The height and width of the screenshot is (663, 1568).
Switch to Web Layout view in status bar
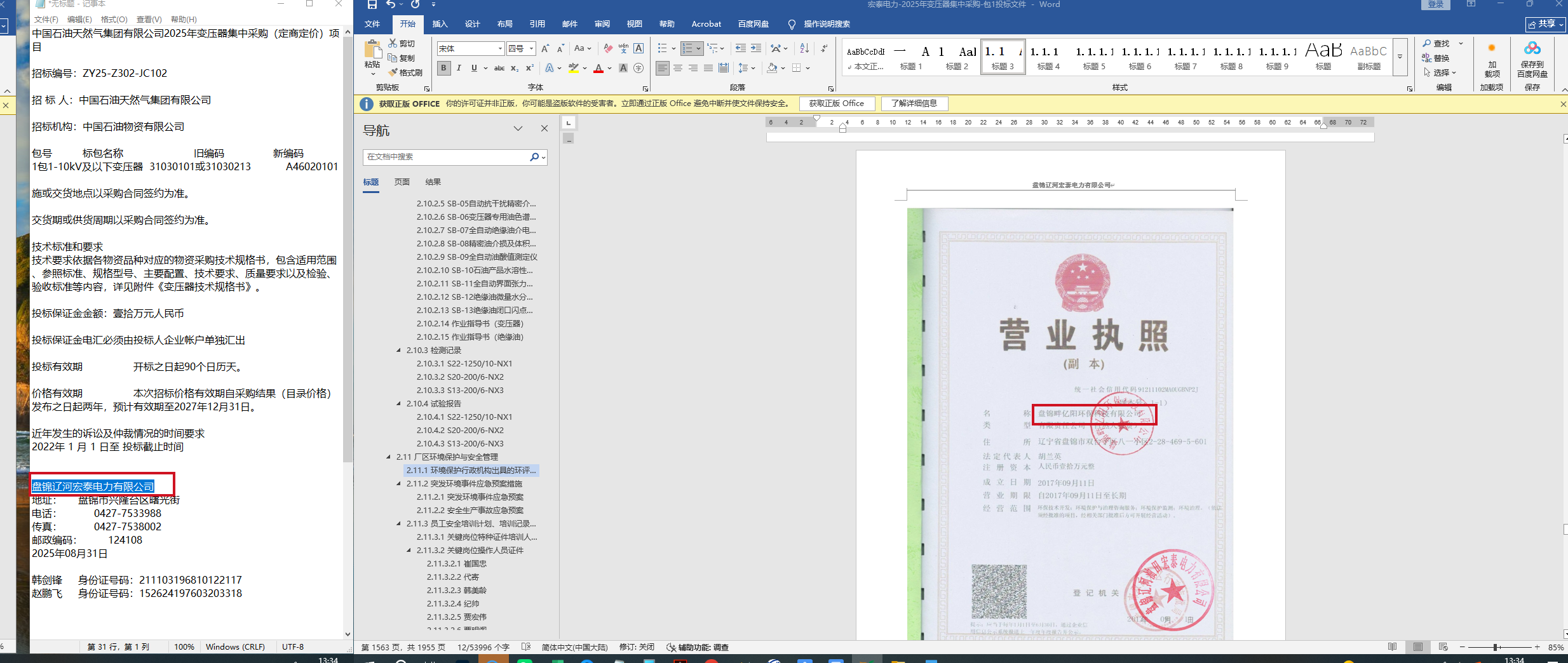pyautogui.click(x=1443, y=647)
